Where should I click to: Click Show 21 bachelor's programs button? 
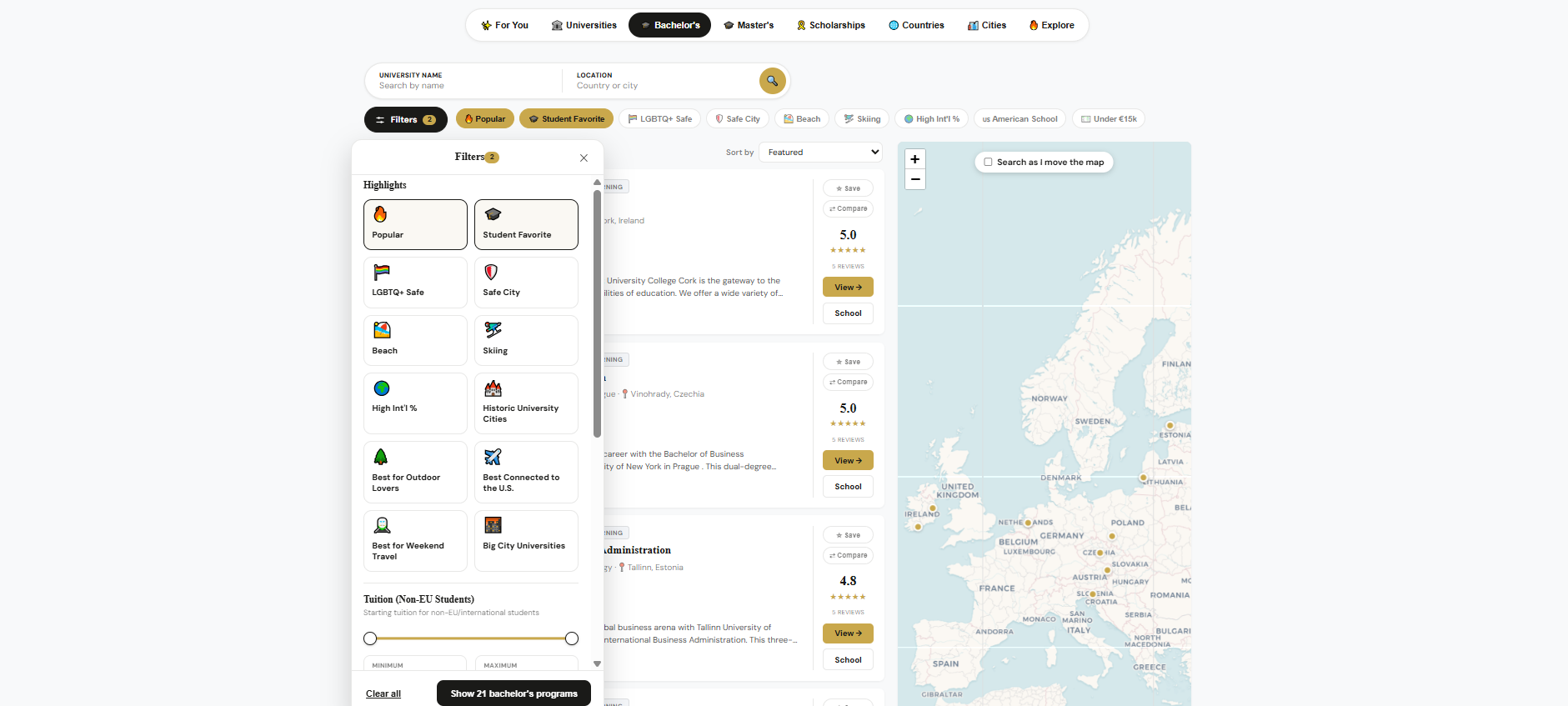pyautogui.click(x=513, y=693)
